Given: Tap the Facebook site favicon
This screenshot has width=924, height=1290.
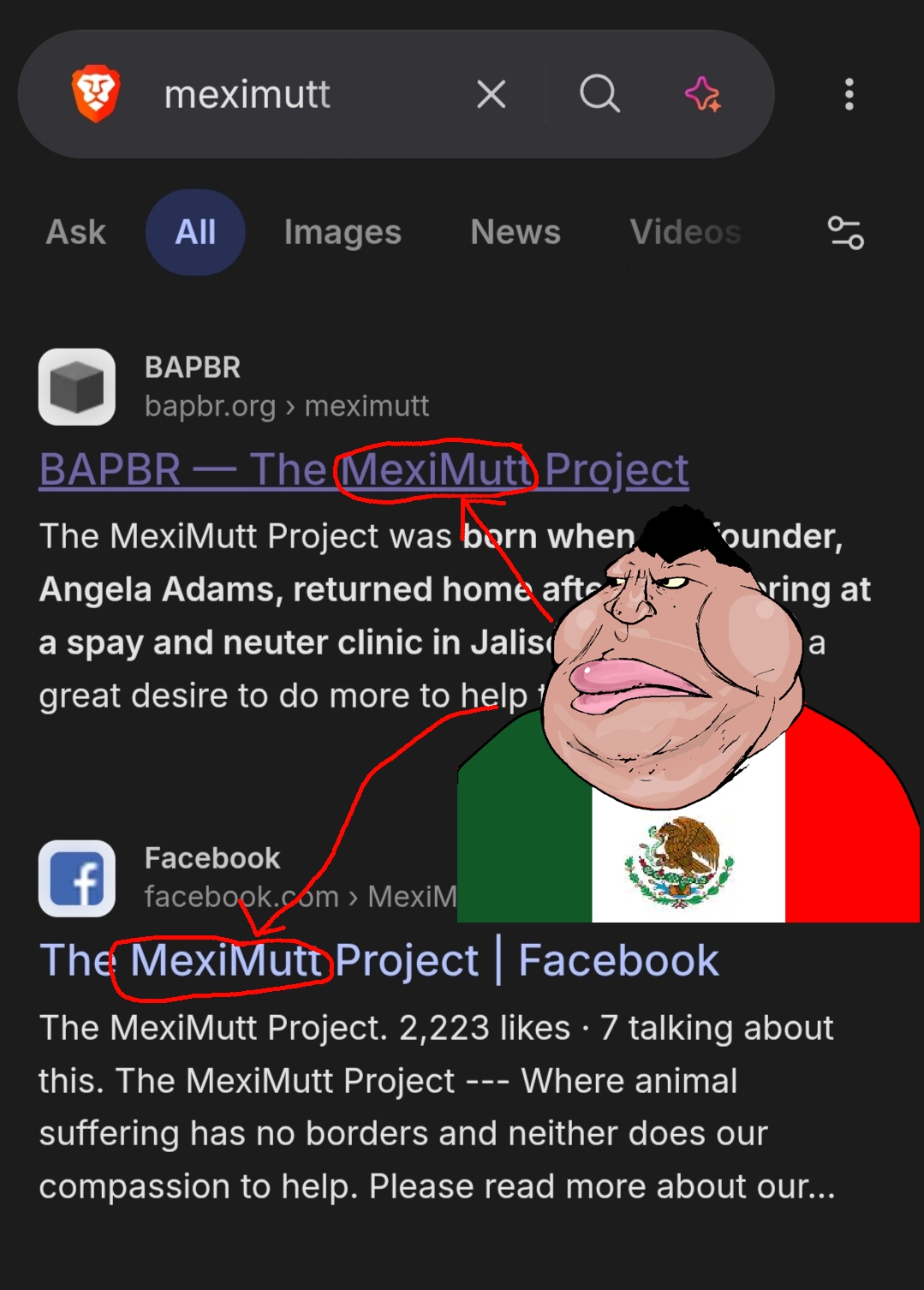Looking at the screenshot, I should pos(77,879).
